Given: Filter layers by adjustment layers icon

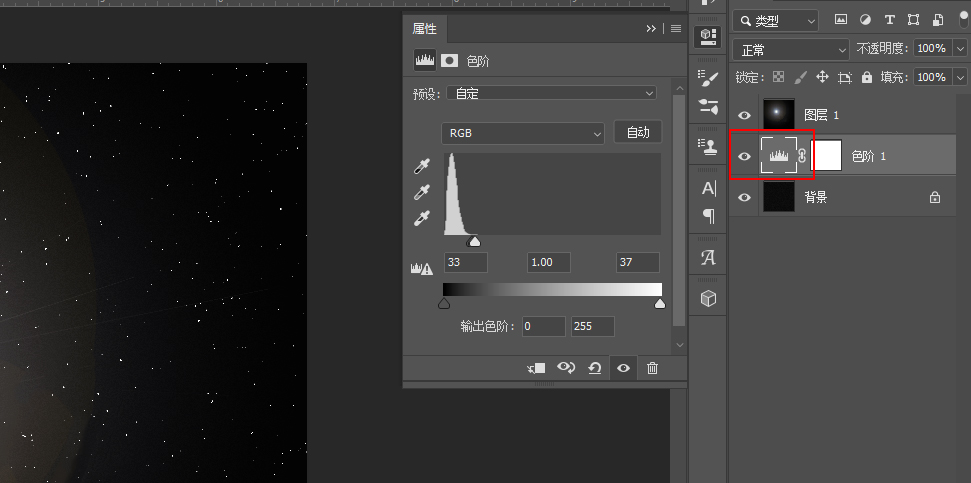Looking at the screenshot, I should click(x=865, y=20).
